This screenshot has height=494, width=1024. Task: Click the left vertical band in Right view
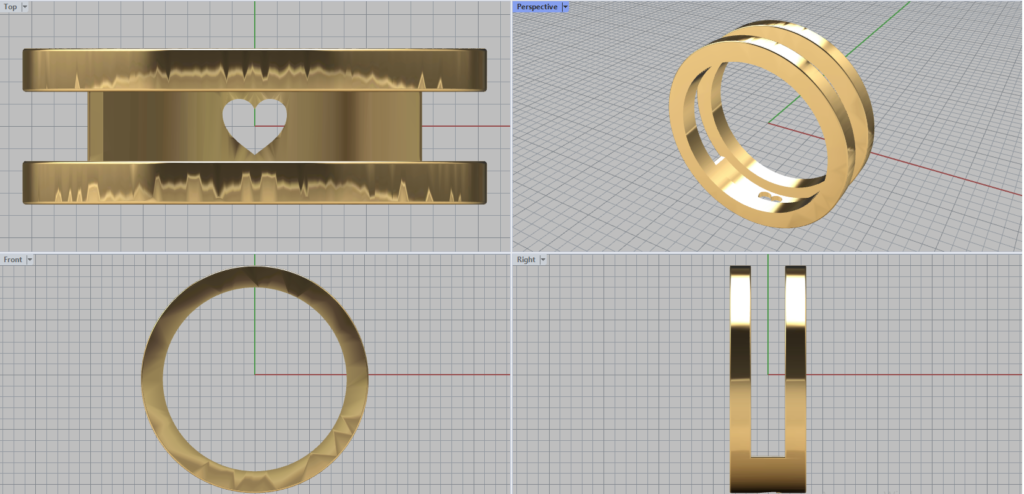pos(741,360)
